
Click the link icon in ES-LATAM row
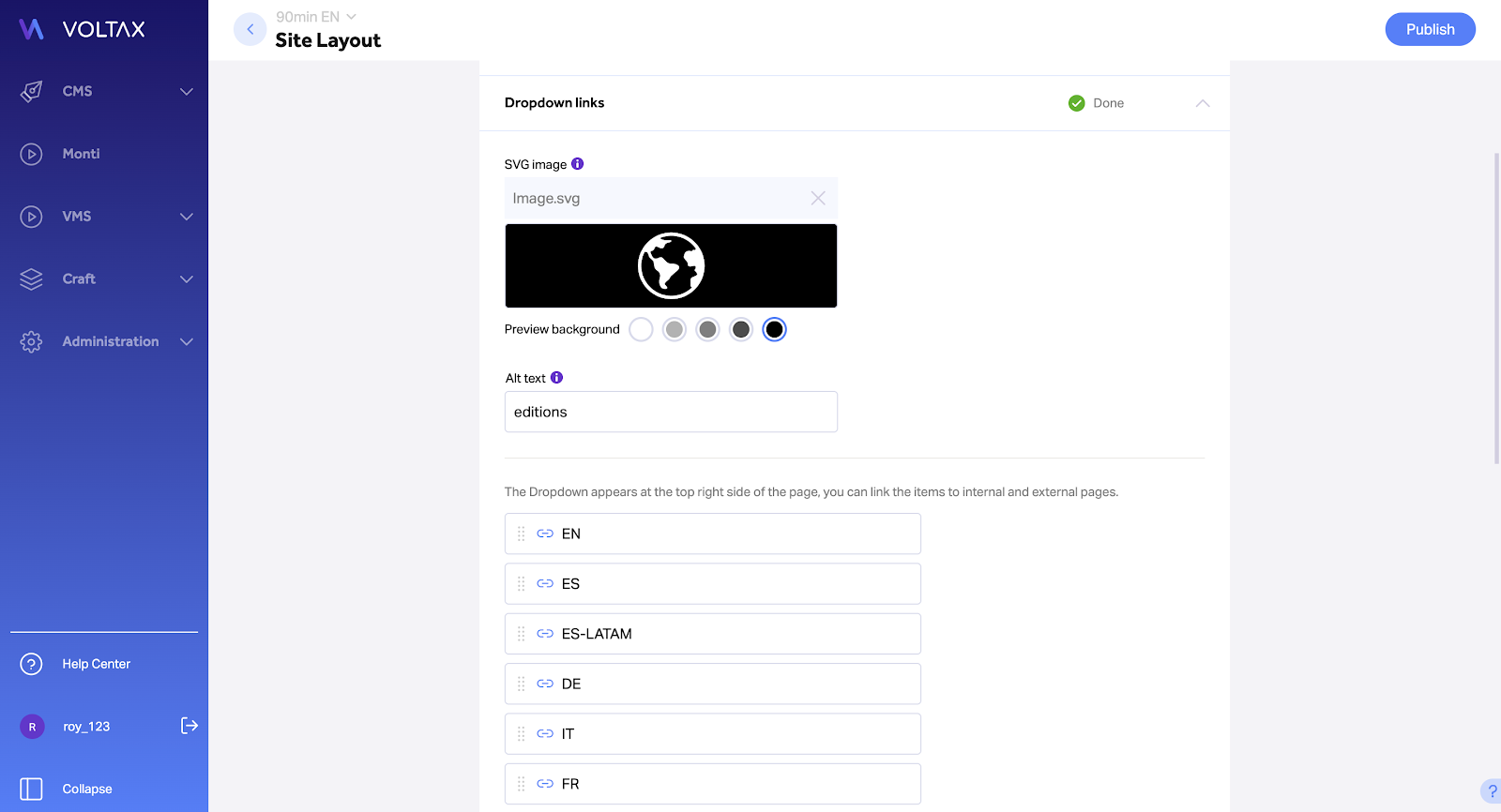tap(545, 634)
